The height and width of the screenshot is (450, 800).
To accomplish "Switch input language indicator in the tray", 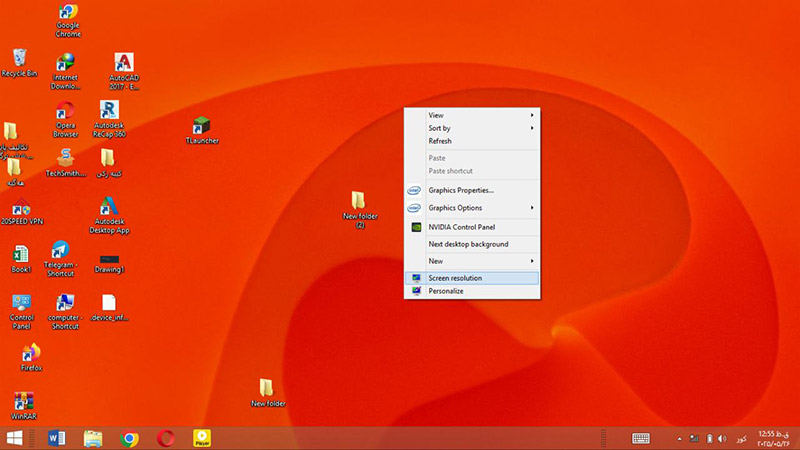I will [x=741, y=439].
